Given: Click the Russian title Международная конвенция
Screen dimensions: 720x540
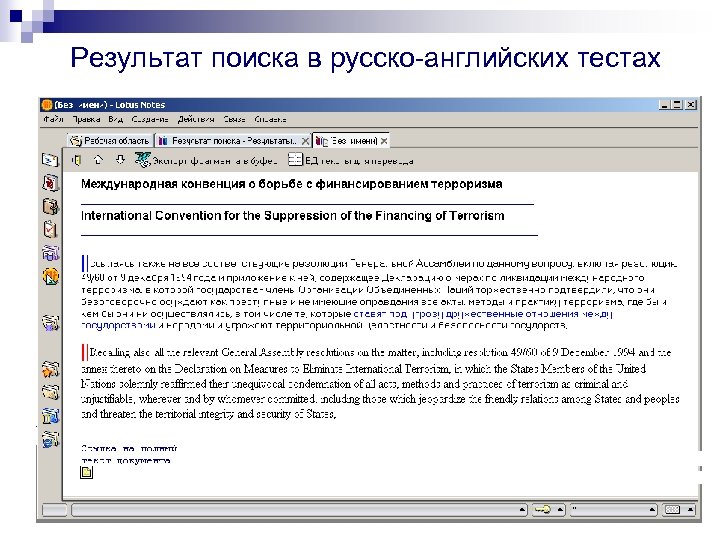Looking at the screenshot, I should click(x=292, y=184).
